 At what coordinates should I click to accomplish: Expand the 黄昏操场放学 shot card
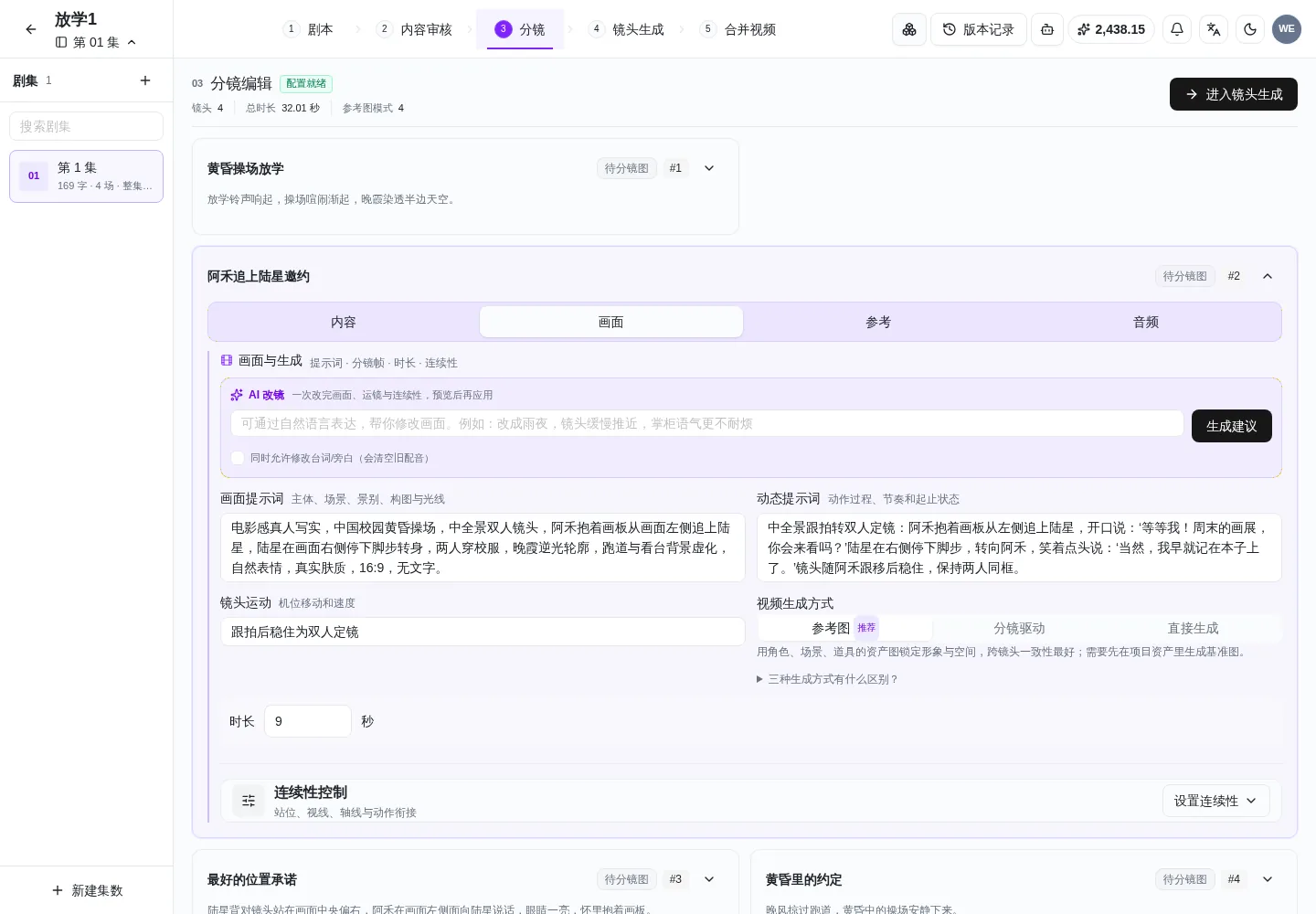coord(709,168)
